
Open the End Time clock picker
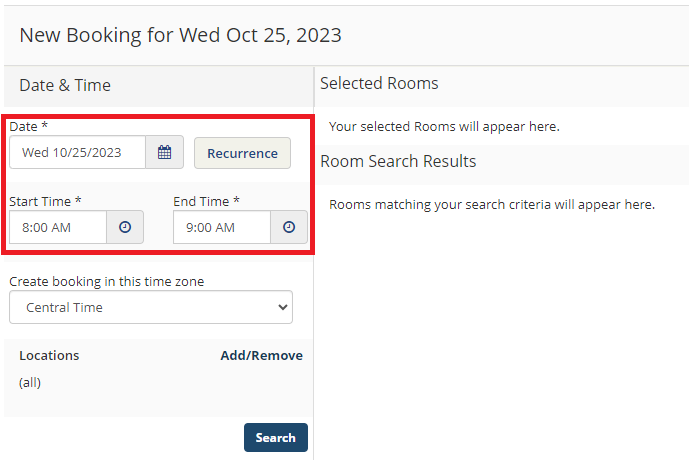[289, 227]
